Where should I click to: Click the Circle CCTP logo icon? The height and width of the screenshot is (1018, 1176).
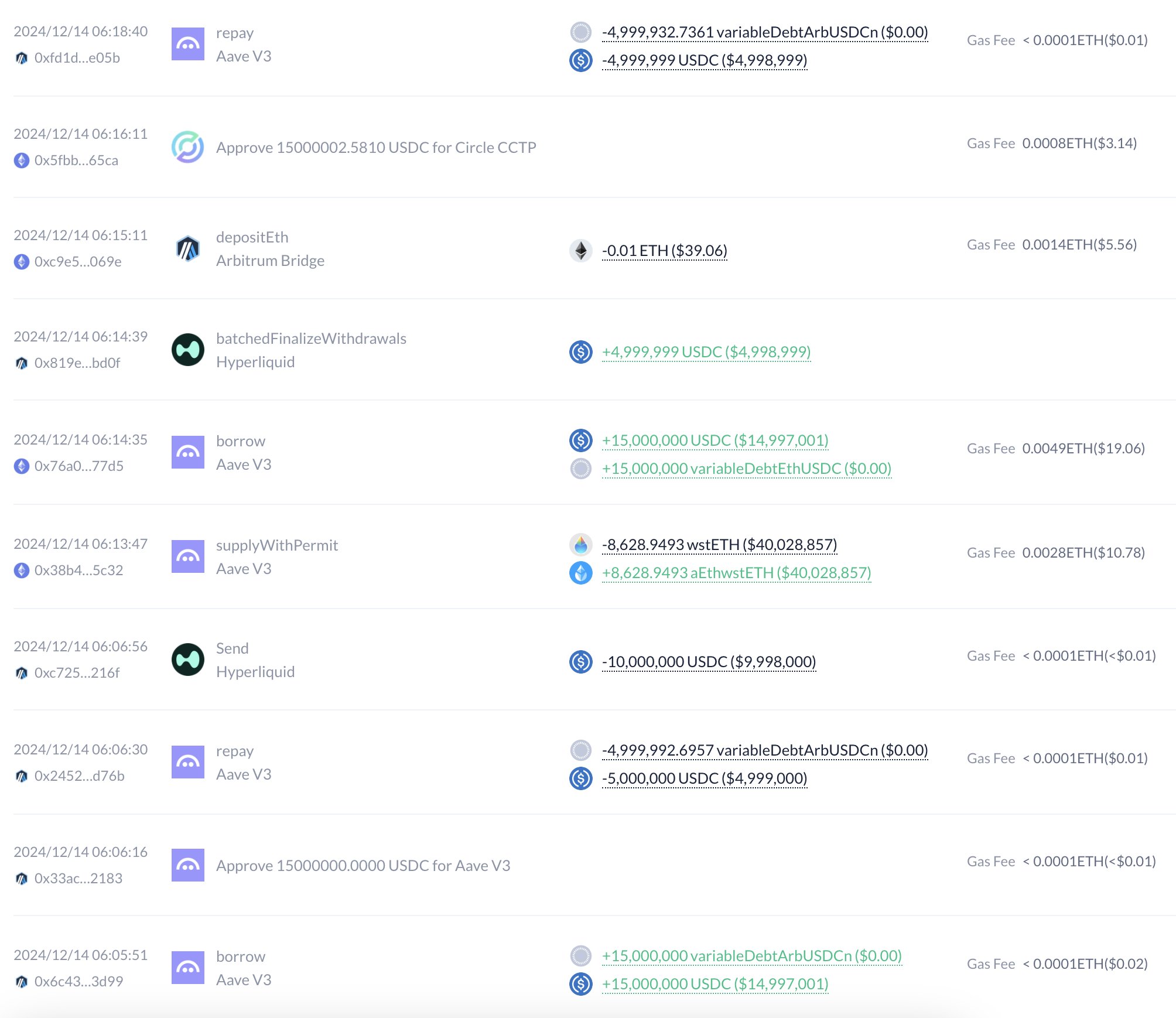point(187,146)
